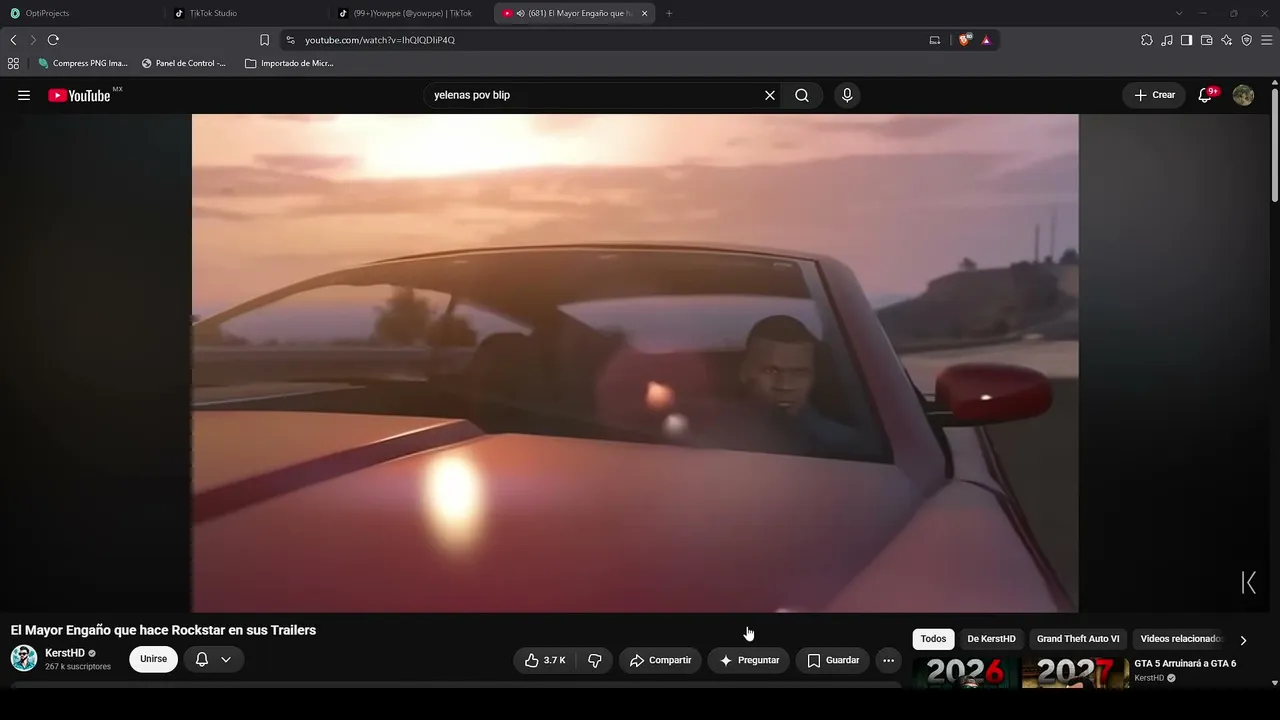
Task: Close the current YouTube tab
Action: (x=644, y=13)
